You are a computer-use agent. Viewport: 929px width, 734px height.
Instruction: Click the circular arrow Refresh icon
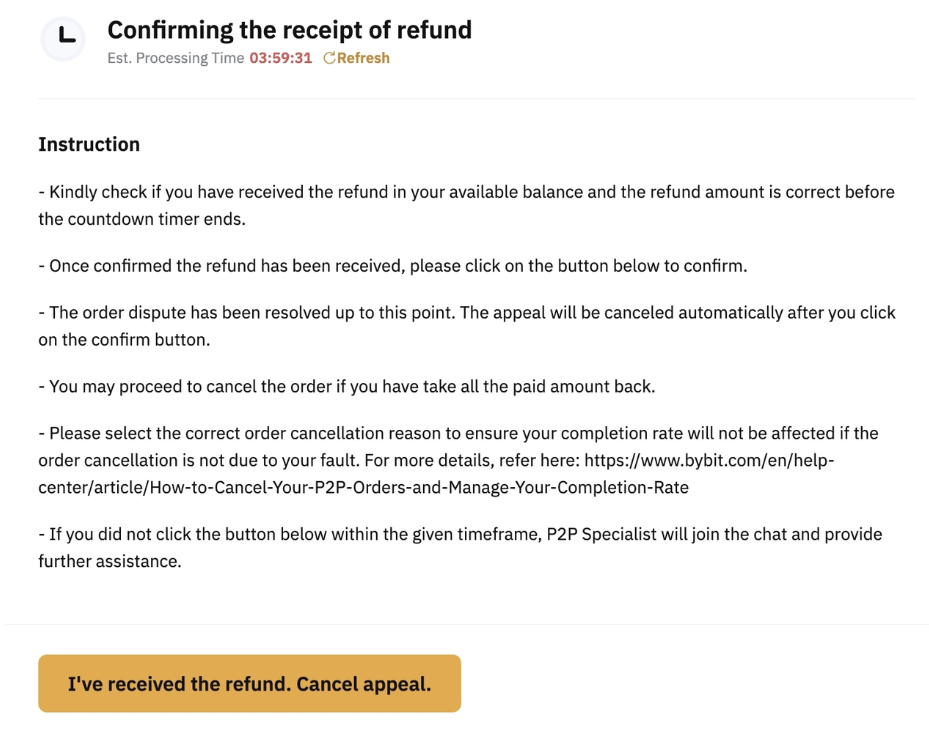click(x=330, y=58)
